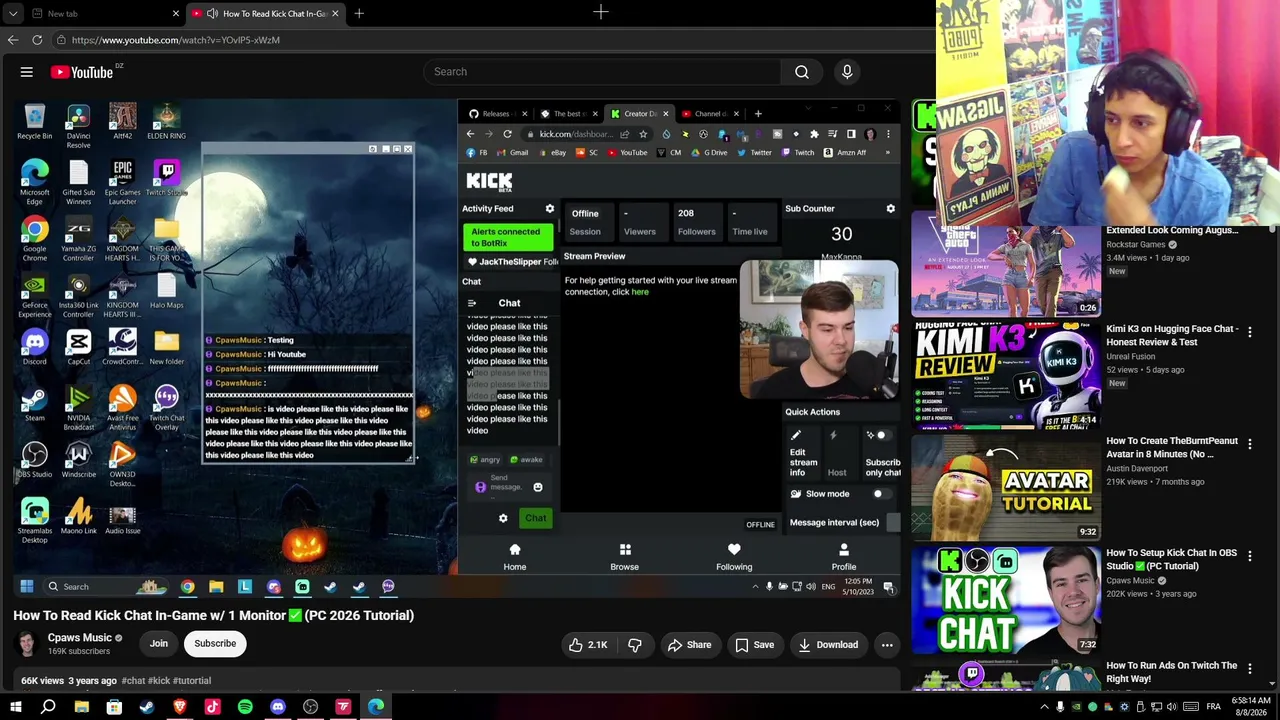Open more actions ellipsis under the video
The width and height of the screenshot is (1280, 720).
(x=887, y=645)
